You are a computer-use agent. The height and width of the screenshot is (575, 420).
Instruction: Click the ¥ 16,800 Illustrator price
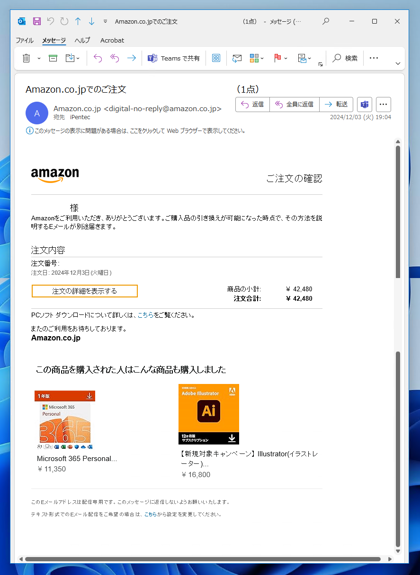(x=196, y=475)
